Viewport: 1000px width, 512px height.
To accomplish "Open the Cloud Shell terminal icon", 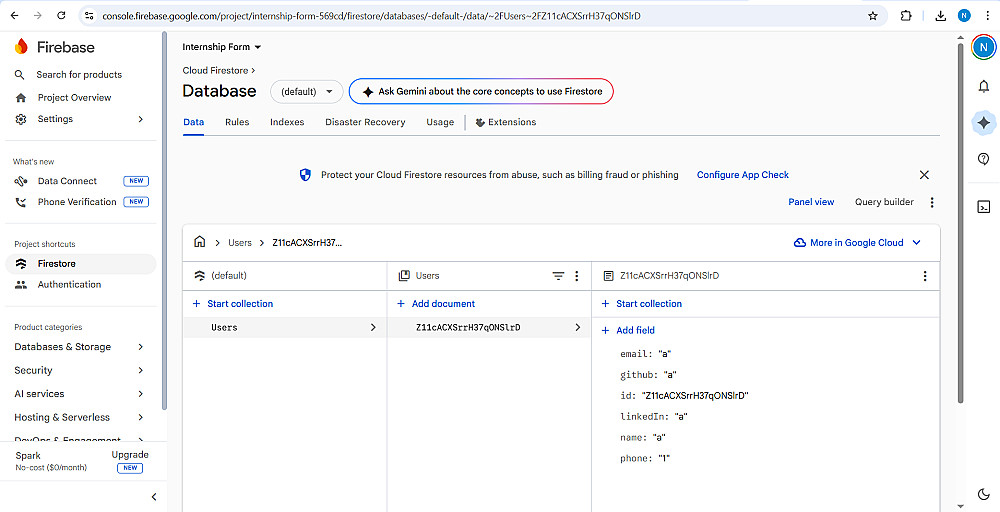I will [x=984, y=207].
